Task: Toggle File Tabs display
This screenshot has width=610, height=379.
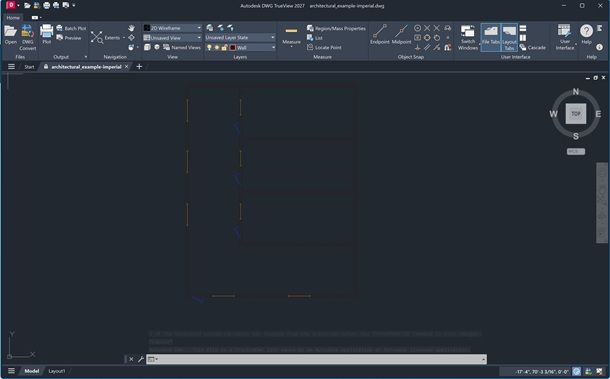Action: point(491,37)
